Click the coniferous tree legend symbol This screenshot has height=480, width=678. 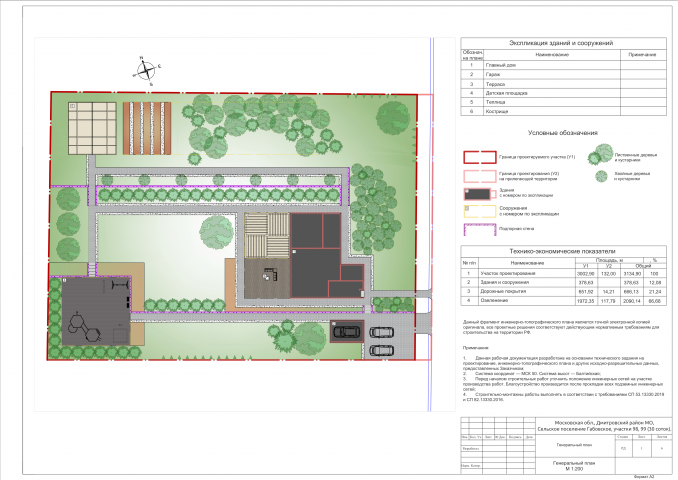[601, 176]
